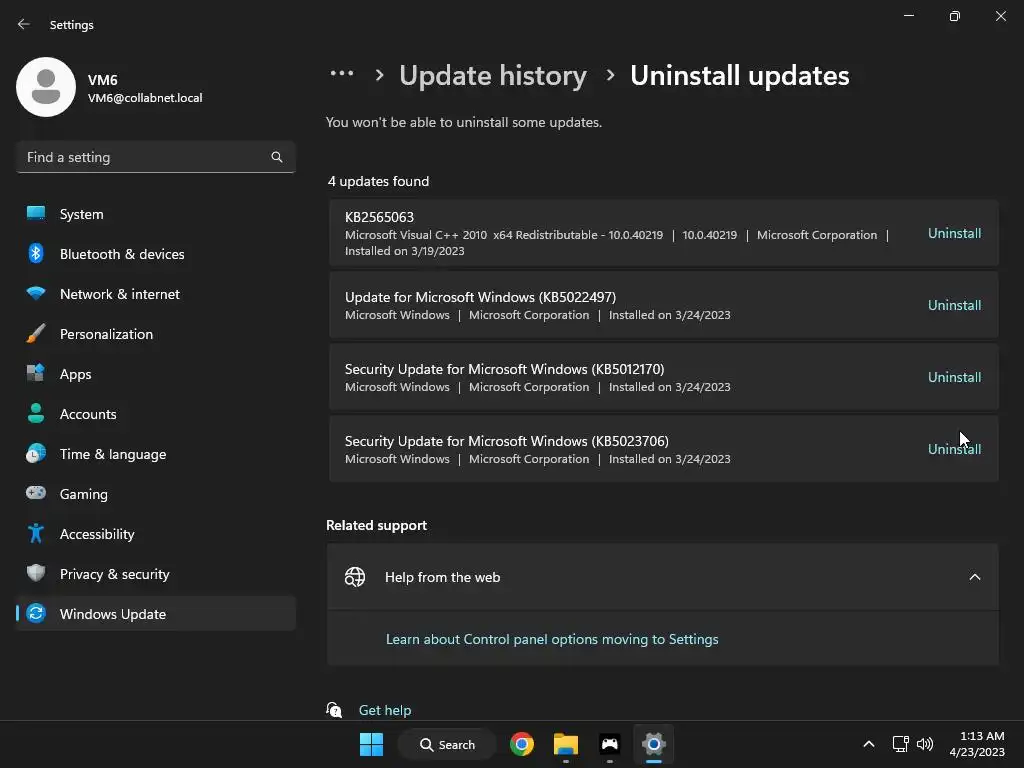Open Apps settings category
The image size is (1024, 768).
coord(155,374)
